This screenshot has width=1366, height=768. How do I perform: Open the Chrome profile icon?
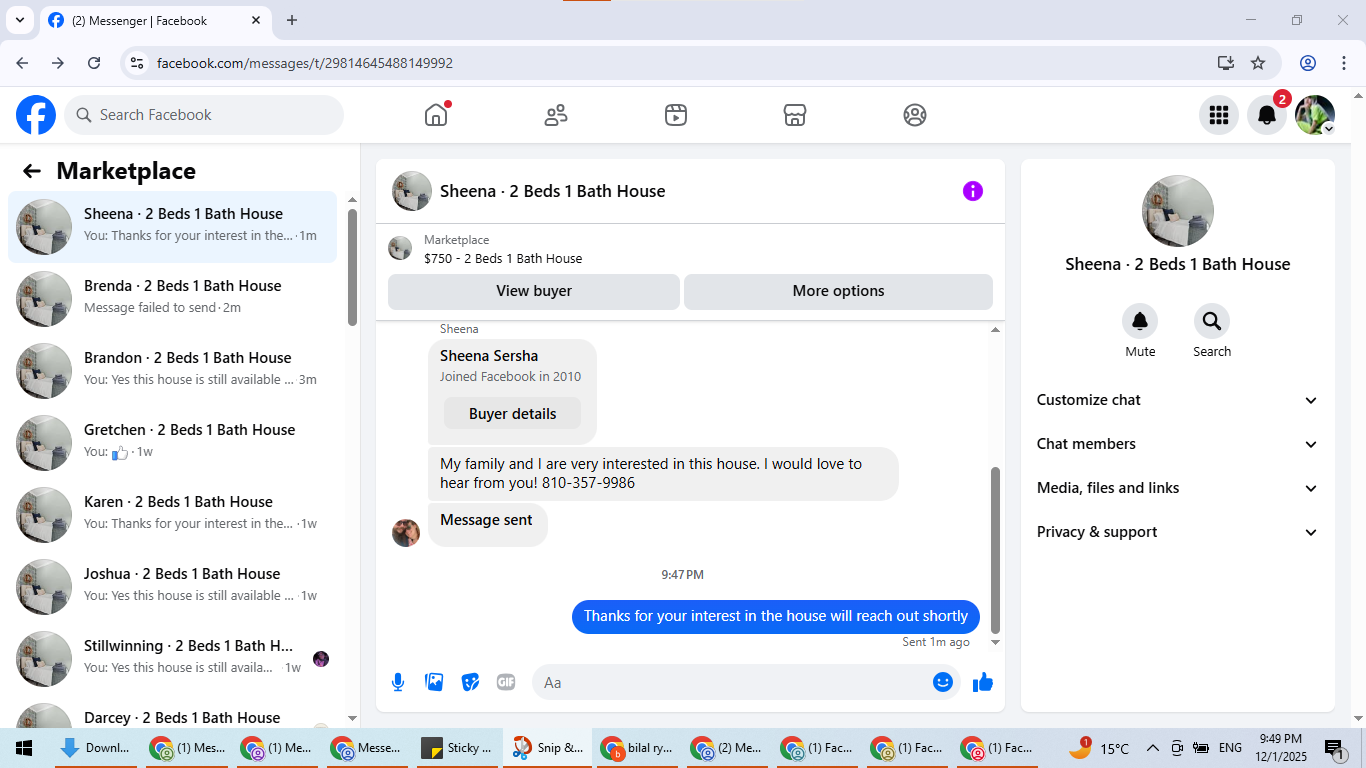pos(1308,63)
